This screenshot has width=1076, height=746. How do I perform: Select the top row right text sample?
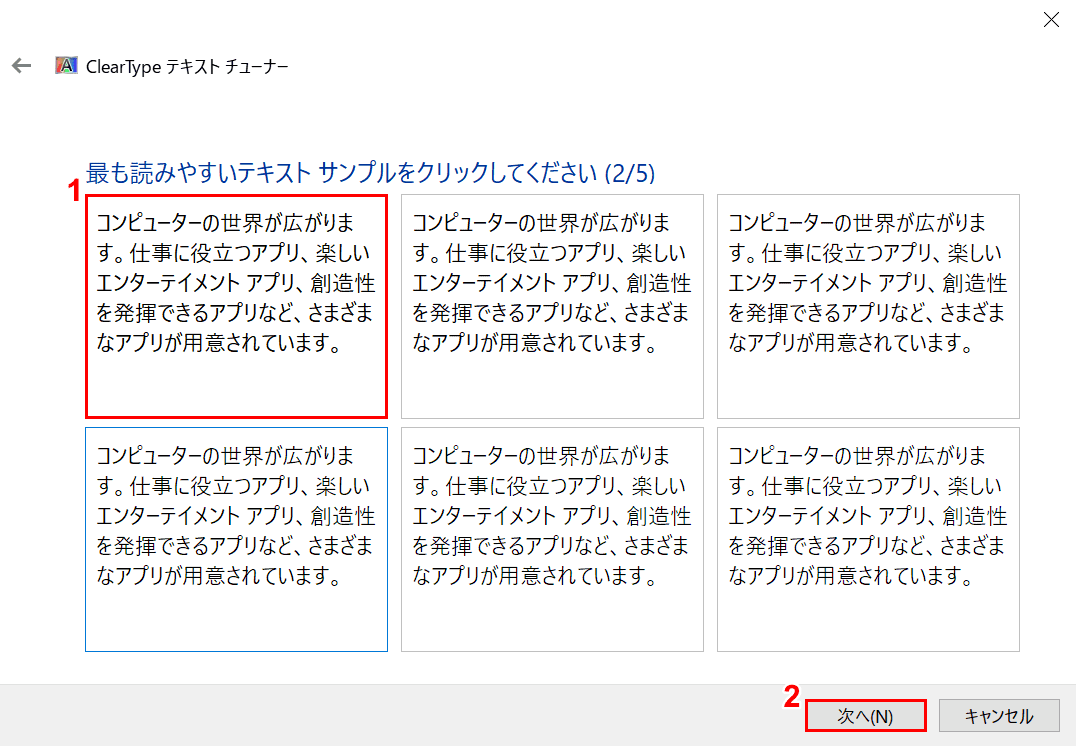click(868, 306)
